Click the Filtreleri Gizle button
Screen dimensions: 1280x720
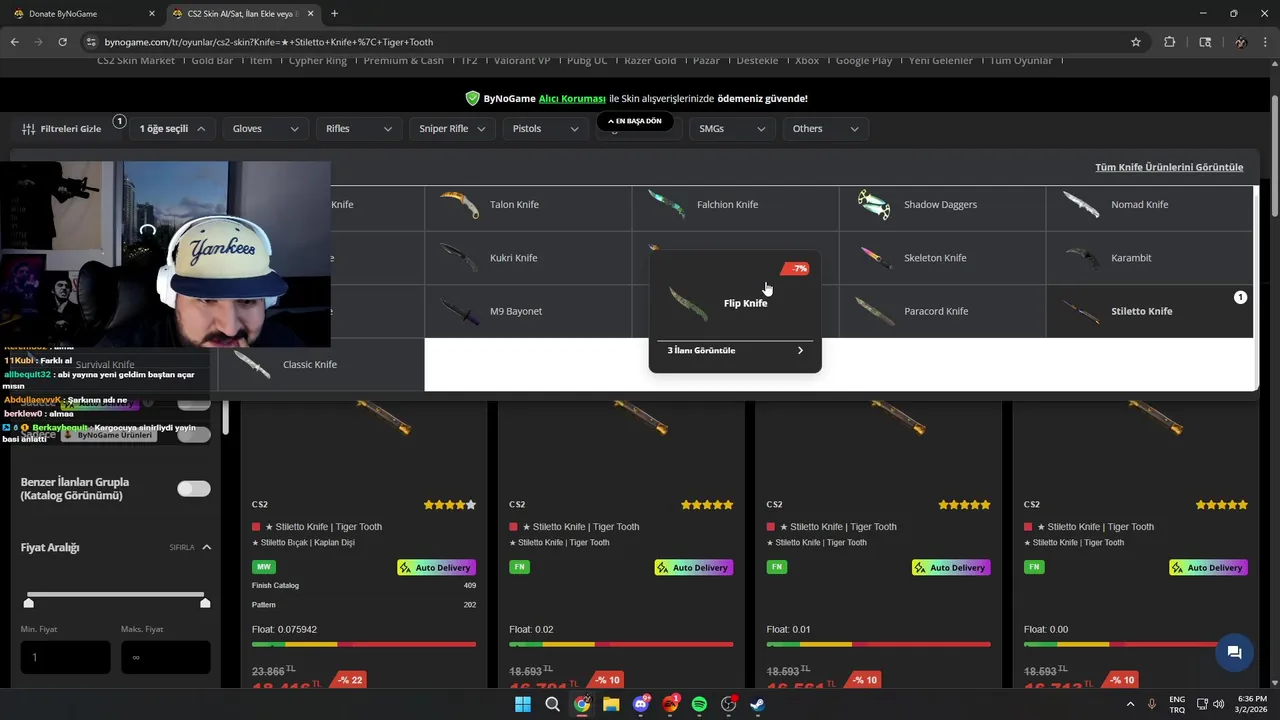62,128
